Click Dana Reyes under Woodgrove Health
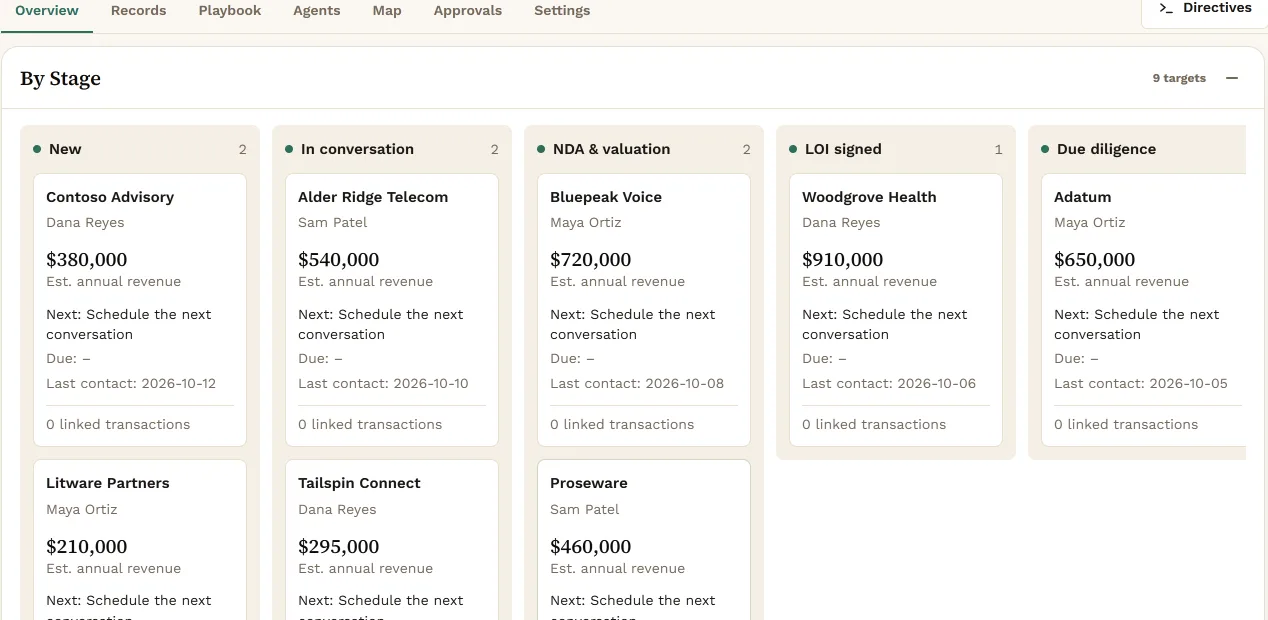The height and width of the screenshot is (620, 1268). (841, 222)
